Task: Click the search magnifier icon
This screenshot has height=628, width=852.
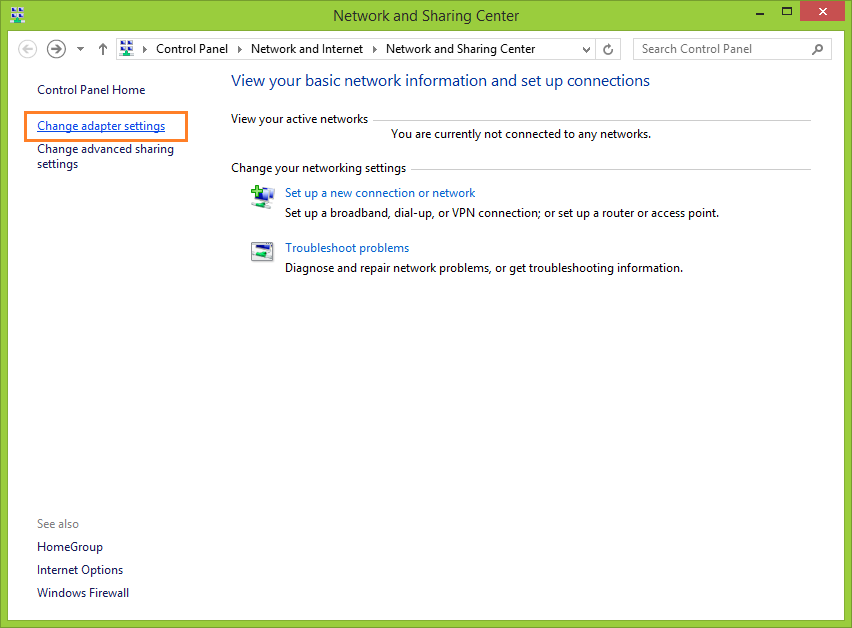Action: click(817, 49)
